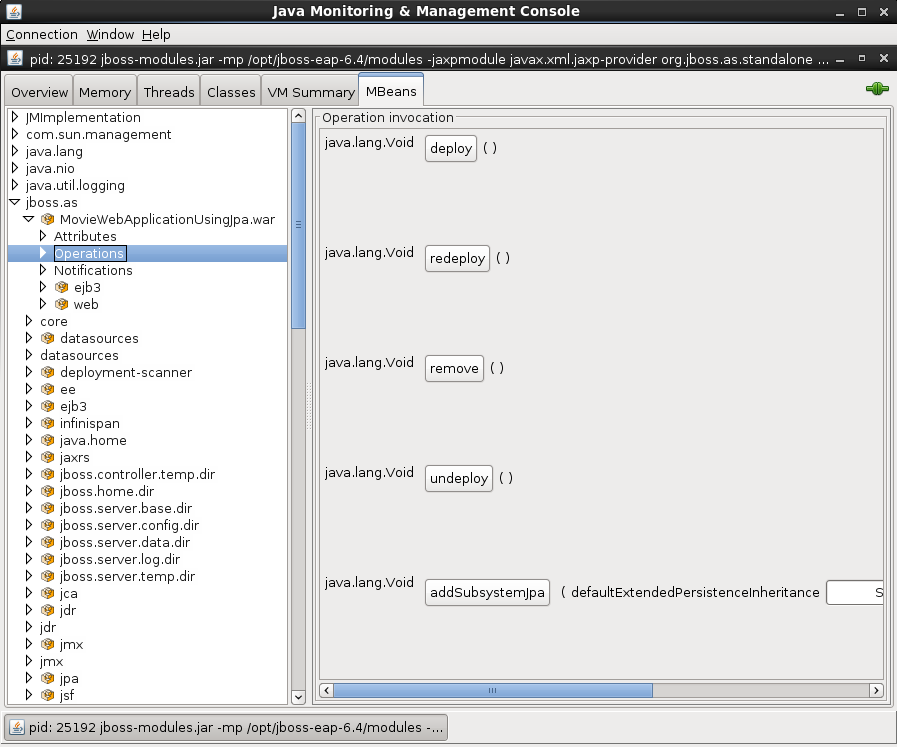Viewport: 897px width, 747px height.
Task: Click the pid 25192 window button at bottom
Action: coord(226,728)
